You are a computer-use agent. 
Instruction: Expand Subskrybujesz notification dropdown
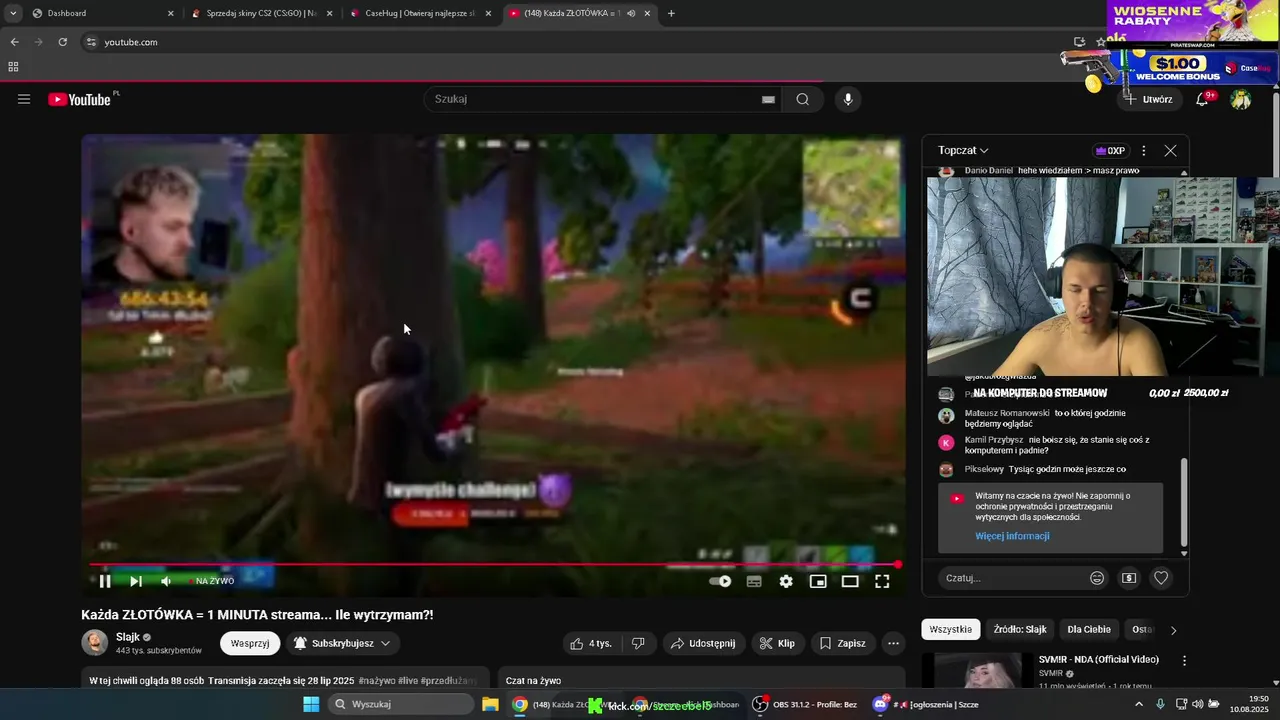342,643
